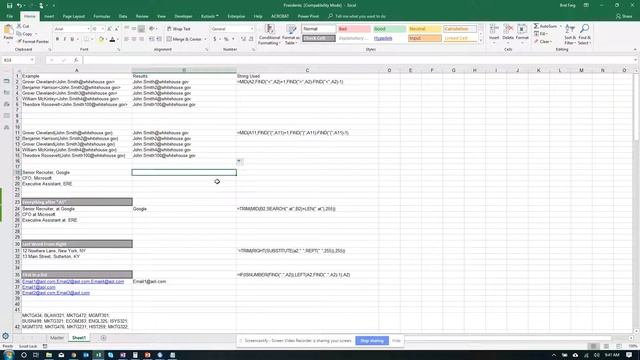Switch to the Formulas tab

click(x=102, y=16)
